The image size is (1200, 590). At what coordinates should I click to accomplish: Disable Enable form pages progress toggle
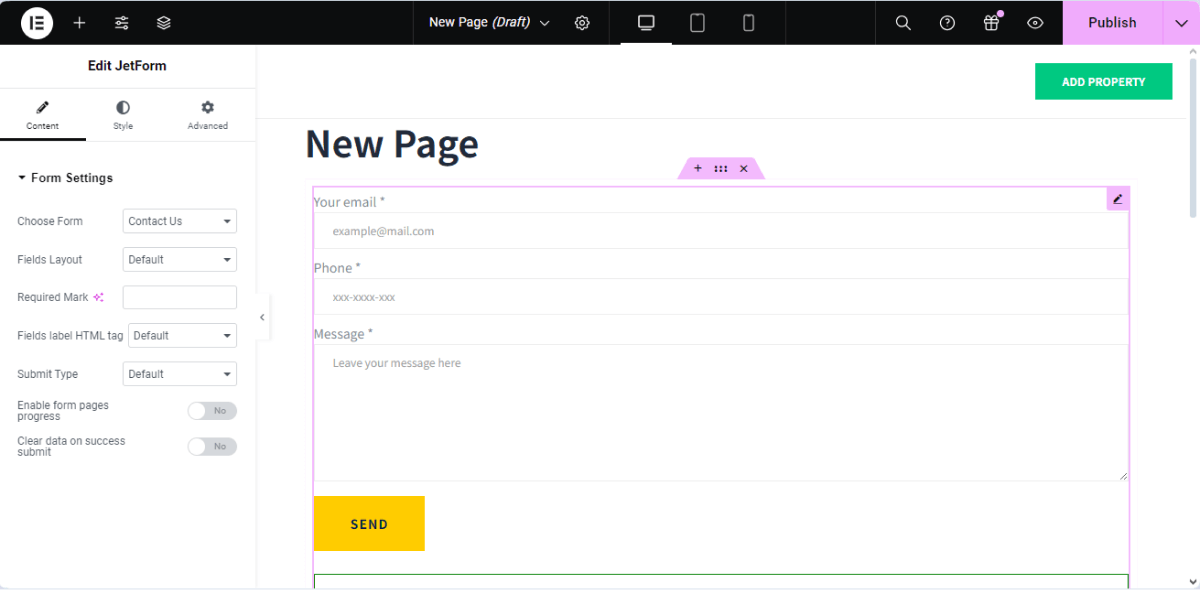coord(212,410)
